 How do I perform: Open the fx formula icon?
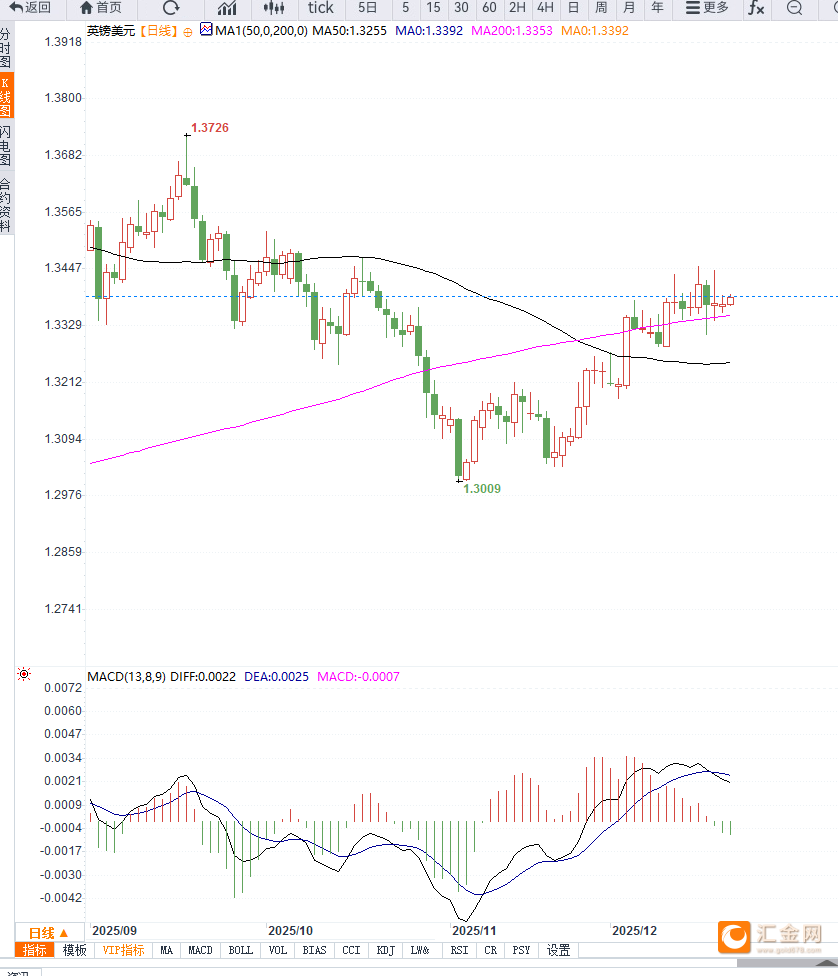(756, 8)
